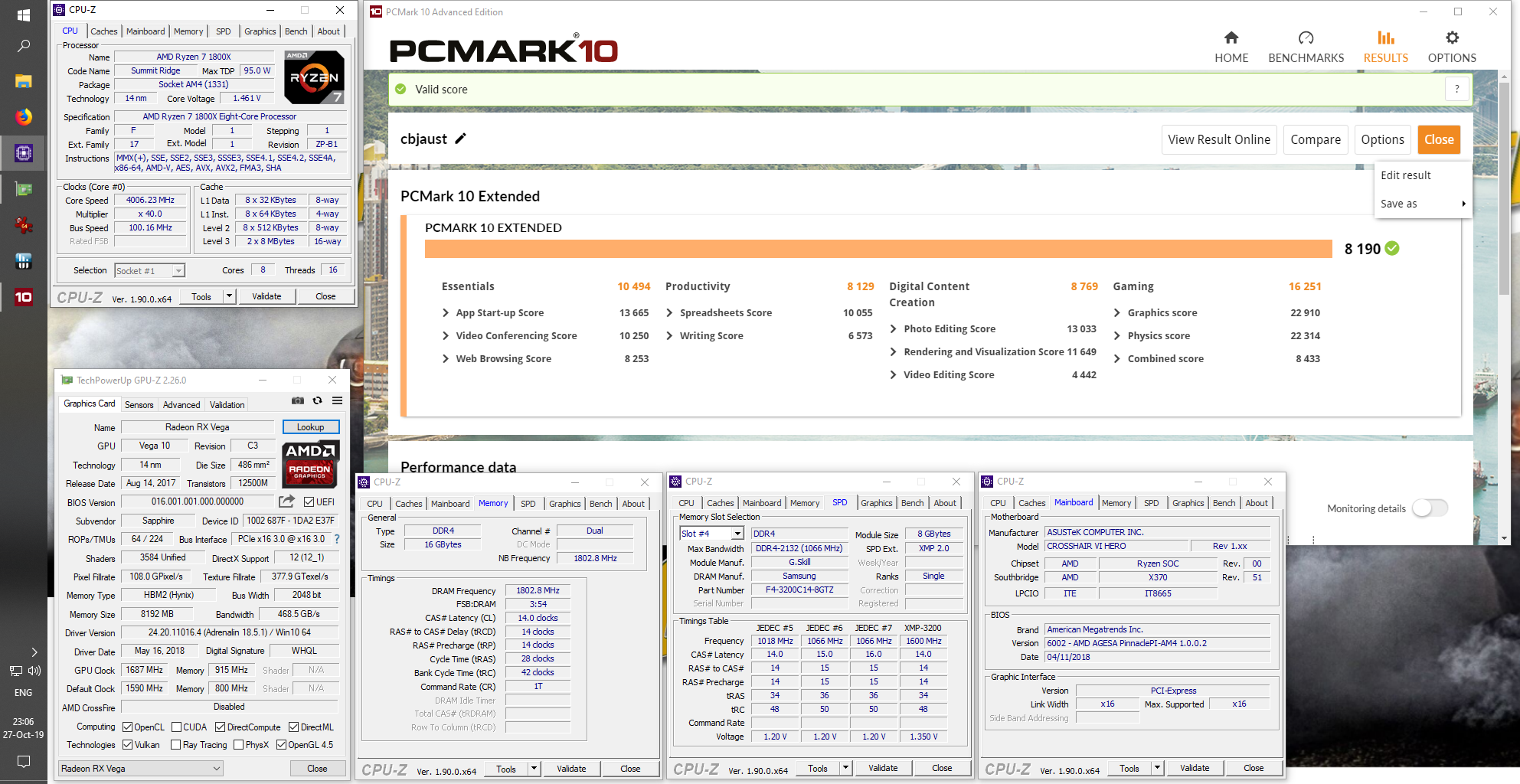
Task: Click orange Close button in PCMark
Action: pyautogui.click(x=1439, y=139)
